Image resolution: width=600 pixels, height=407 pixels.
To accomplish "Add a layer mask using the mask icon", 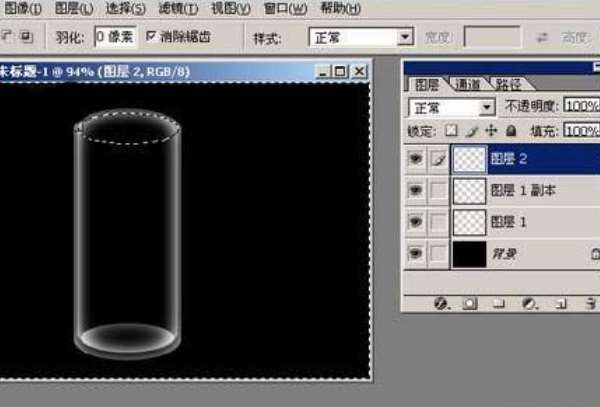I will 470,304.
